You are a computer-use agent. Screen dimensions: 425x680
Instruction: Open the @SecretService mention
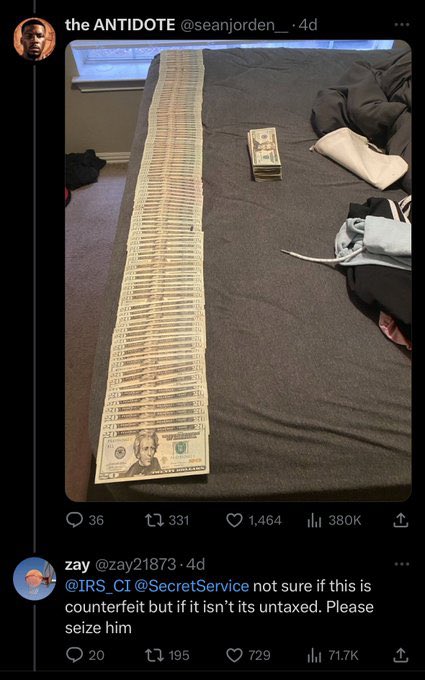192,586
